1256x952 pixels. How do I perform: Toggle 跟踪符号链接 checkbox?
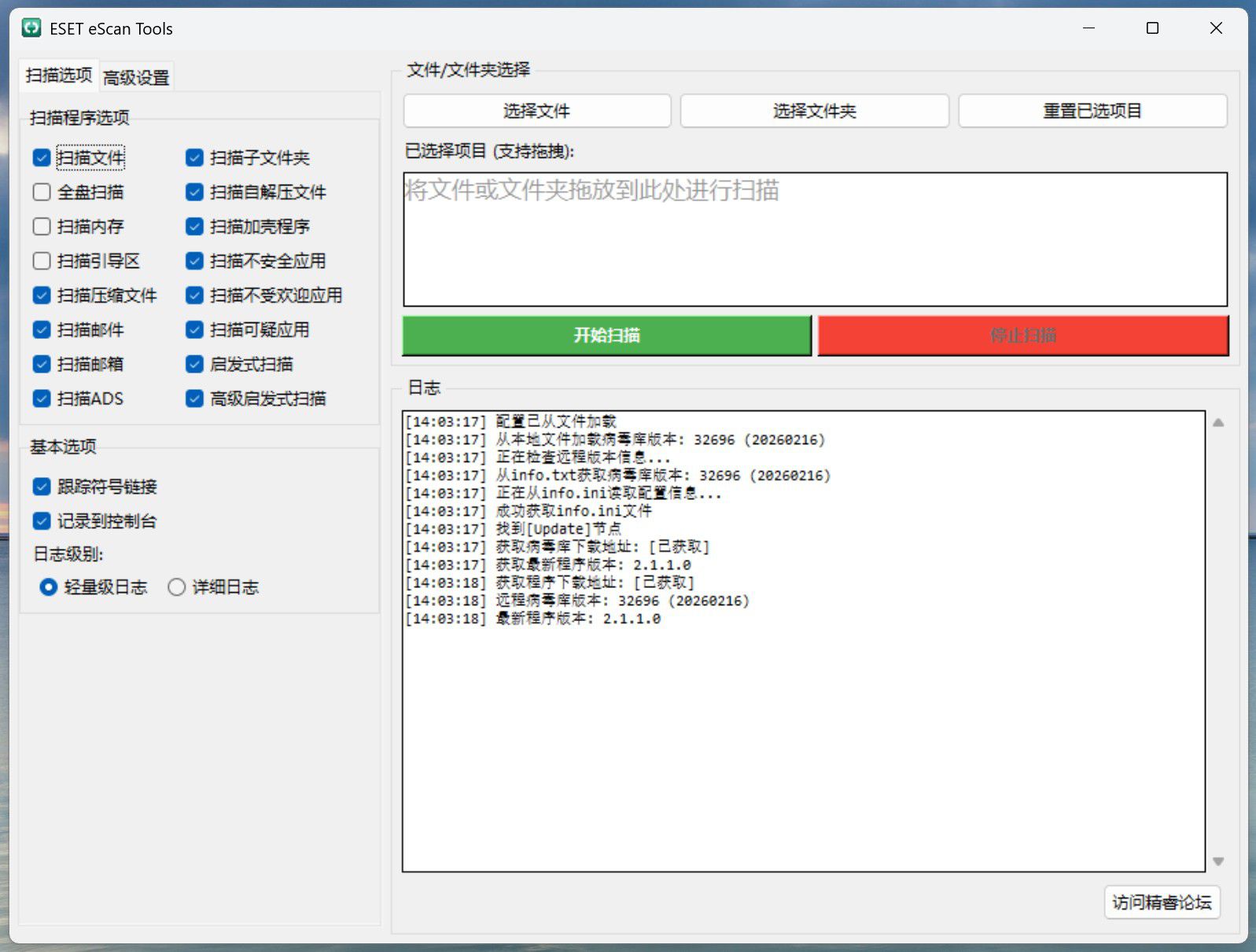click(42, 487)
